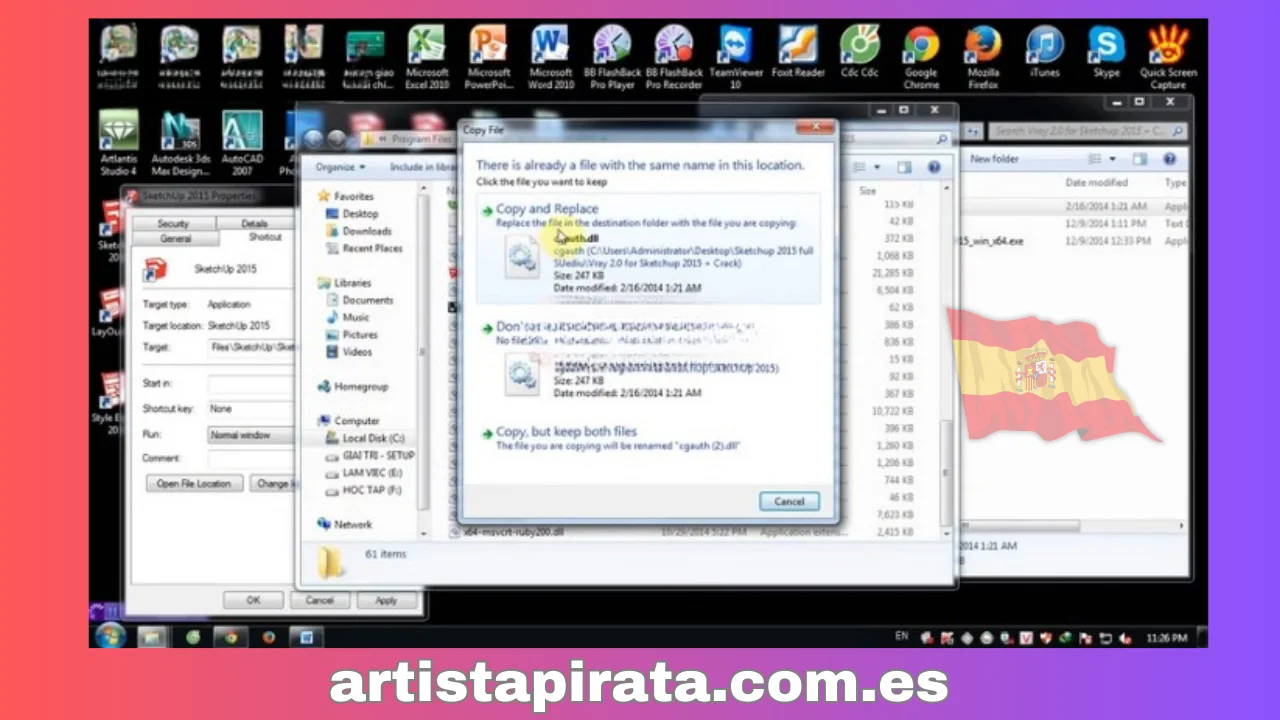This screenshot has width=1280, height=720.
Task: Open Autodesk 3ds Max Design shortcut
Action: [x=181, y=143]
